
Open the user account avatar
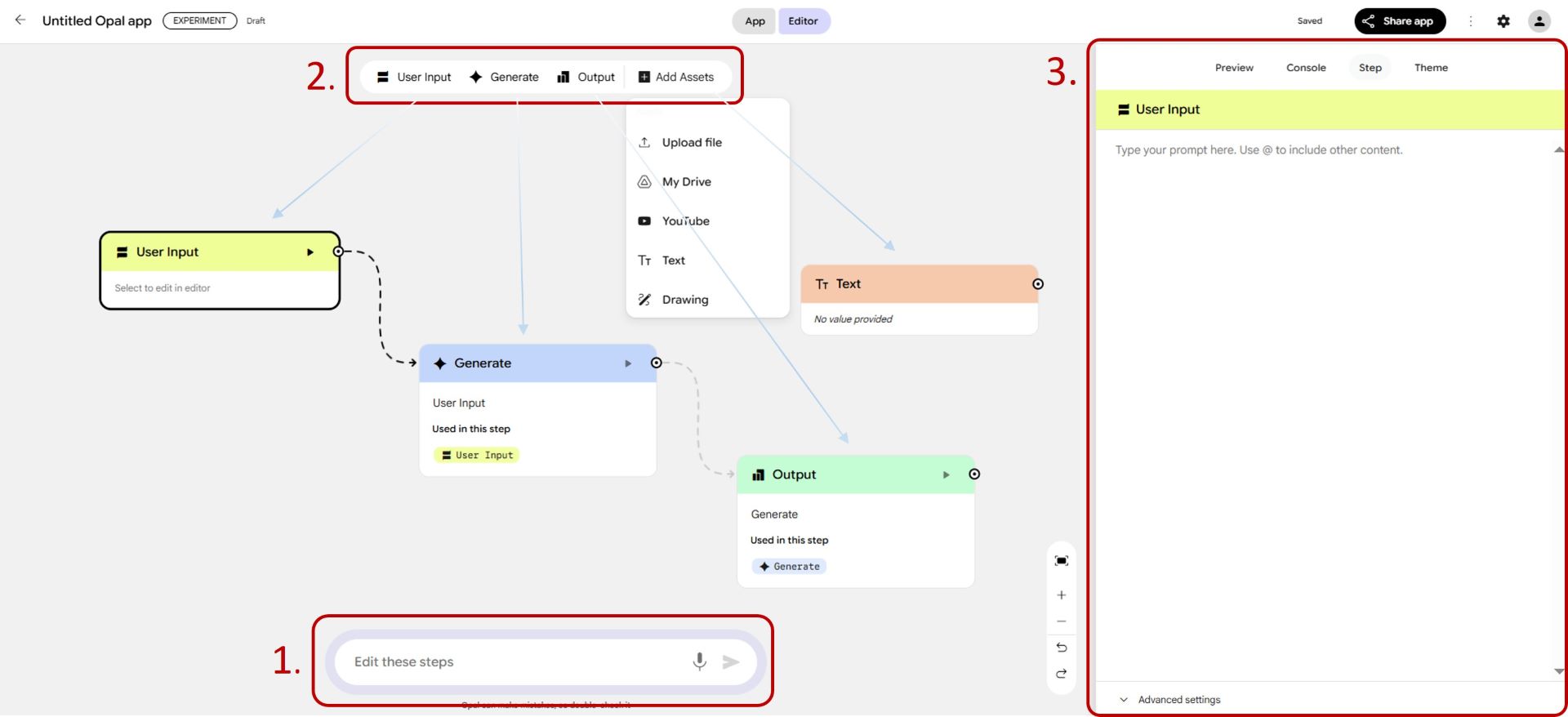pyautogui.click(x=1539, y=21)
